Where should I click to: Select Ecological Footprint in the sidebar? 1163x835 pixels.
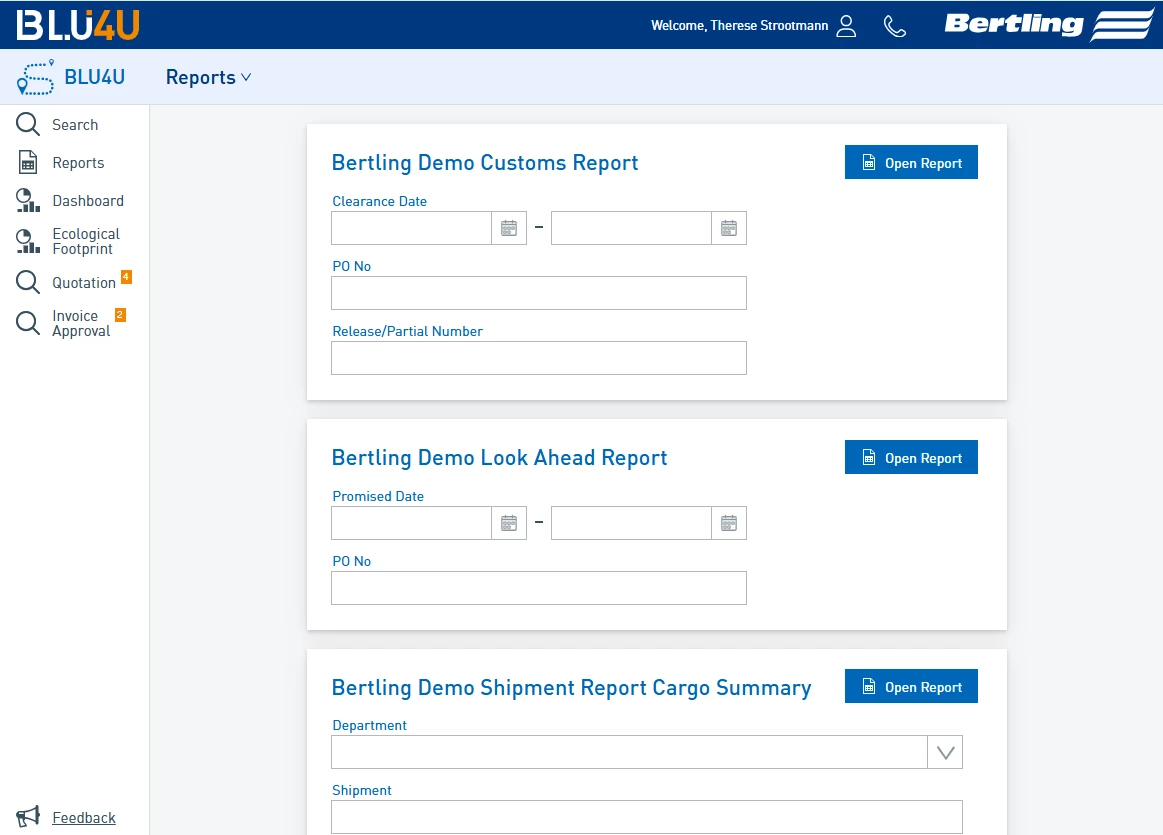(x=86, y=241)
